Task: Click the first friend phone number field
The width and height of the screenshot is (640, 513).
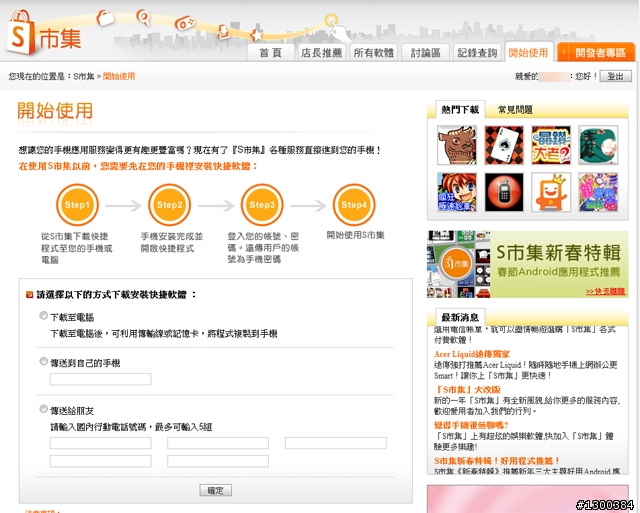Action: click(100, 443)
